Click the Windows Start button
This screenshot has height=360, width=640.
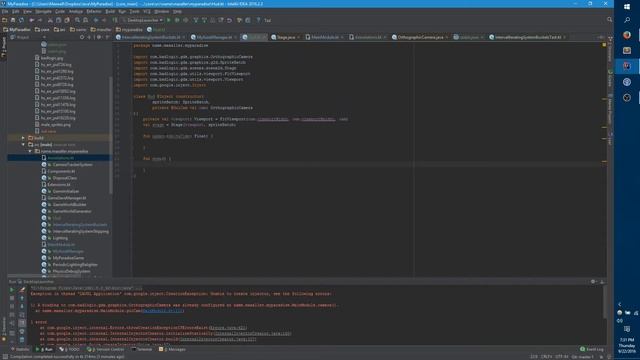click(627, 7)
